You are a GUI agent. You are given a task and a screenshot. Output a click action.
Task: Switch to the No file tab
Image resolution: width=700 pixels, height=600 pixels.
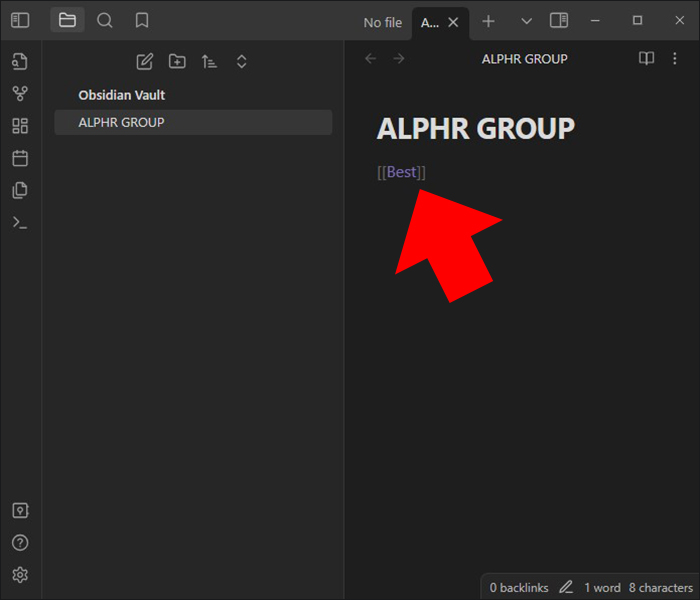tap(383, 22)
